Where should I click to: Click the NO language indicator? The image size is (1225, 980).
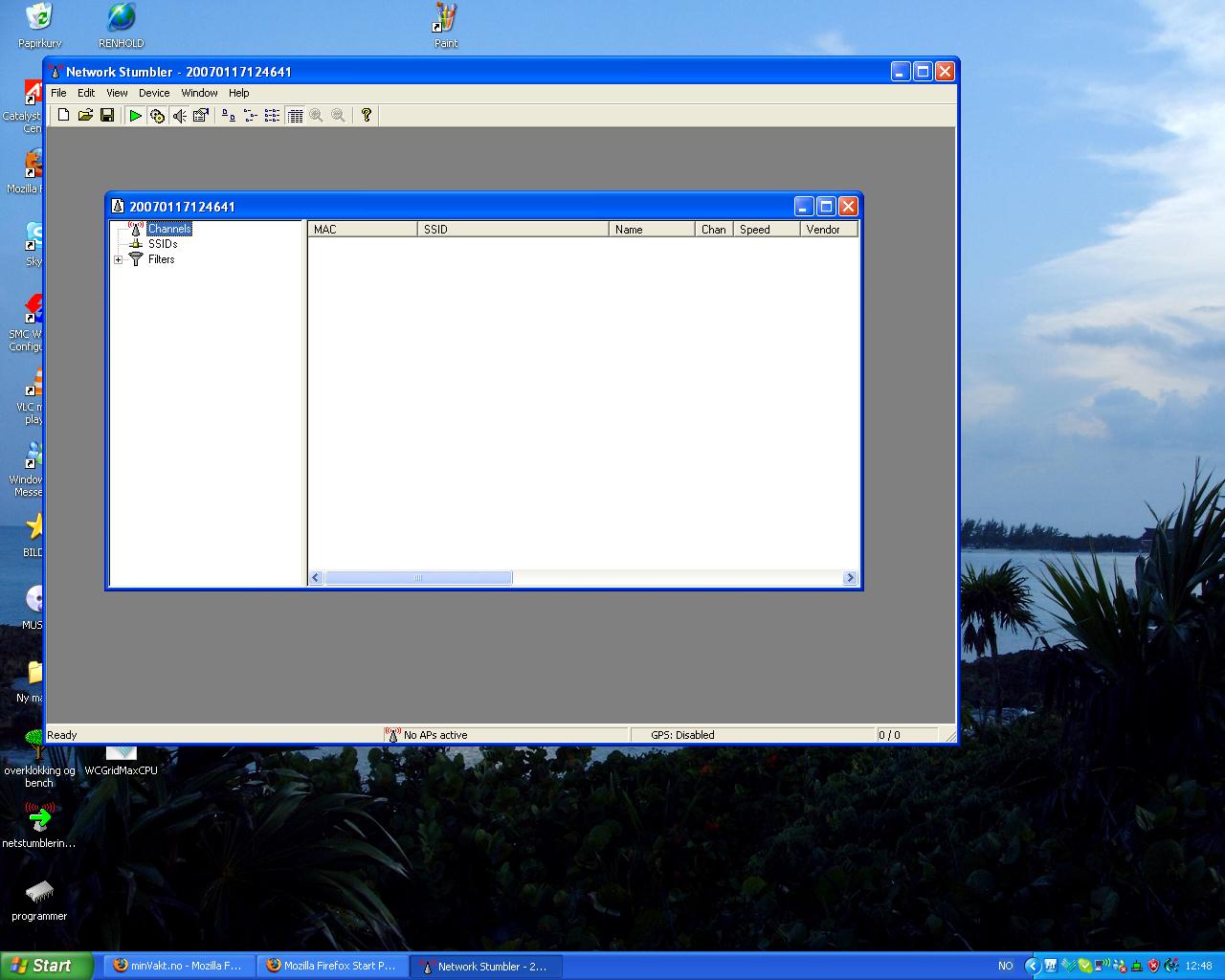pos(1005,966)
